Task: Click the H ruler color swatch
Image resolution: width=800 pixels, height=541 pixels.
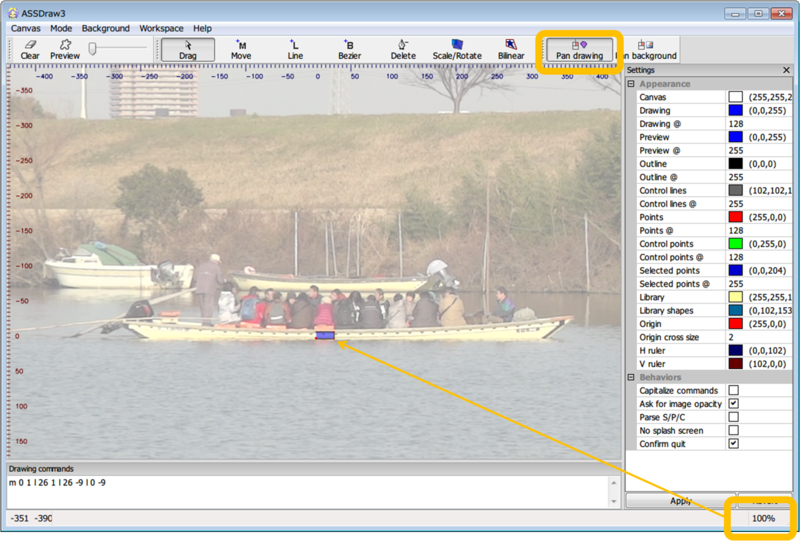Action: tap(735, 350)
